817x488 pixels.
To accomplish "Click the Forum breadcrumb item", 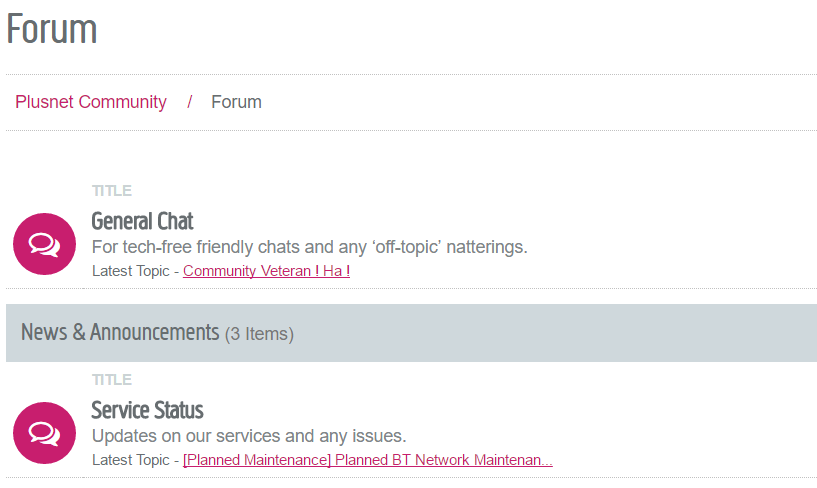I will click(236, 102).
